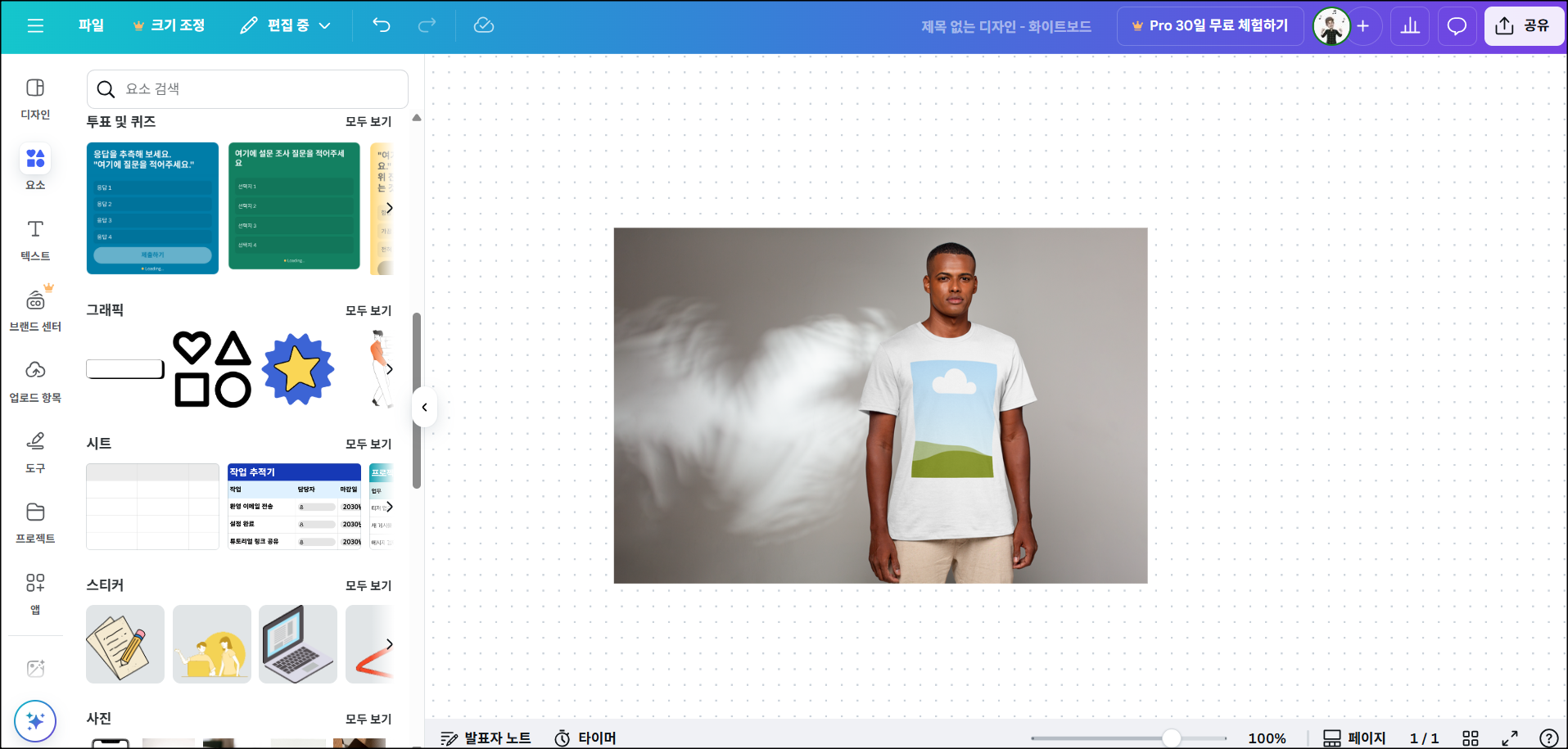View all in 그래픽 section
Viewport: 1568px width, 749px height.
tap(368, 310)
